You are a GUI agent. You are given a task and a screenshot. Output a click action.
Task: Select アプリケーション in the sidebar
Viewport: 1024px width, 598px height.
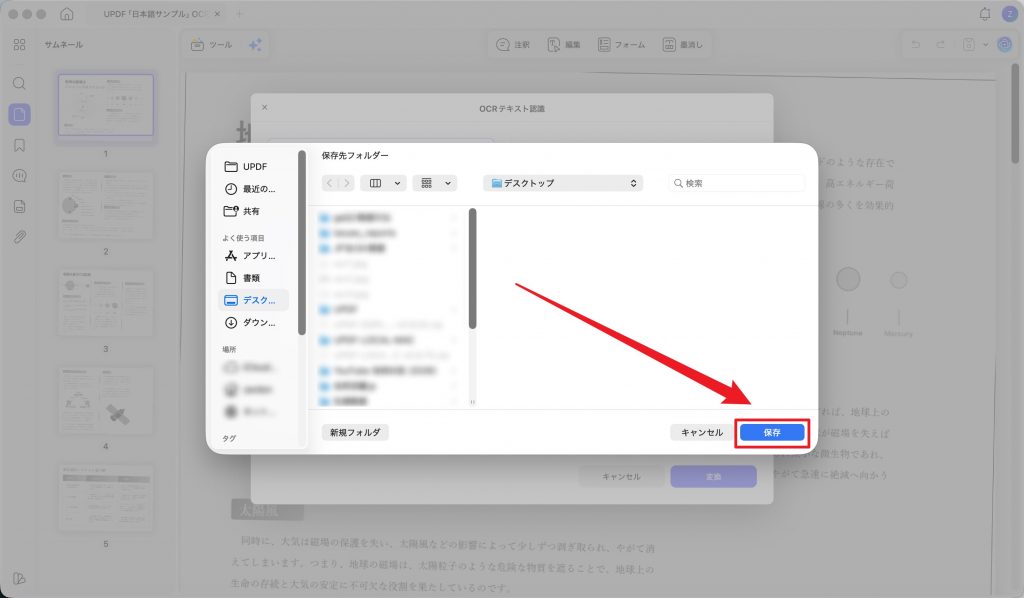pyautogui.click(x=254, y=255)
